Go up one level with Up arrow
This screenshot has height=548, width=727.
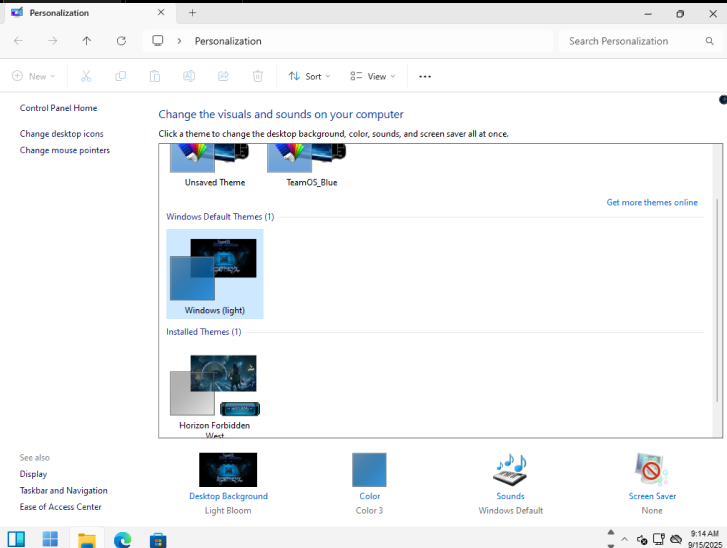pyautogui.click(x=87, y=41)
